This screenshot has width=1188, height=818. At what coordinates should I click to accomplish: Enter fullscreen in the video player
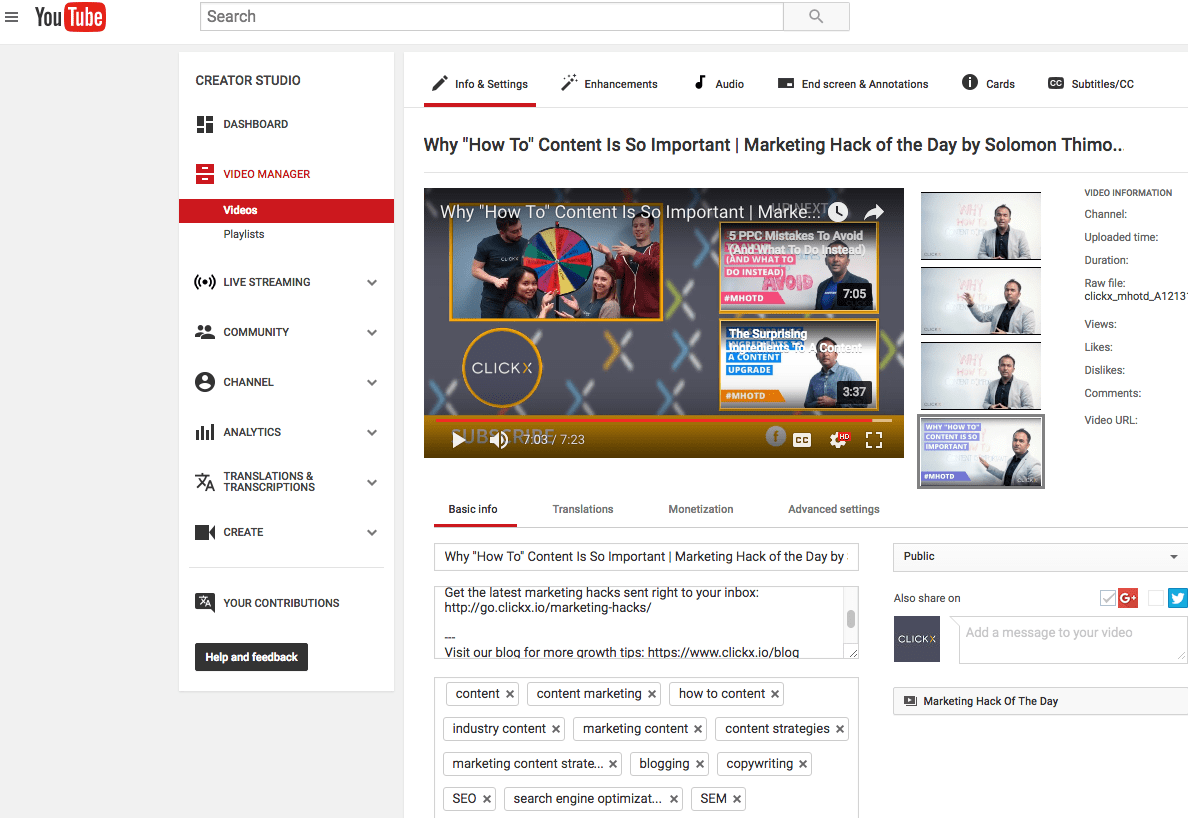(x=874, y=440)
